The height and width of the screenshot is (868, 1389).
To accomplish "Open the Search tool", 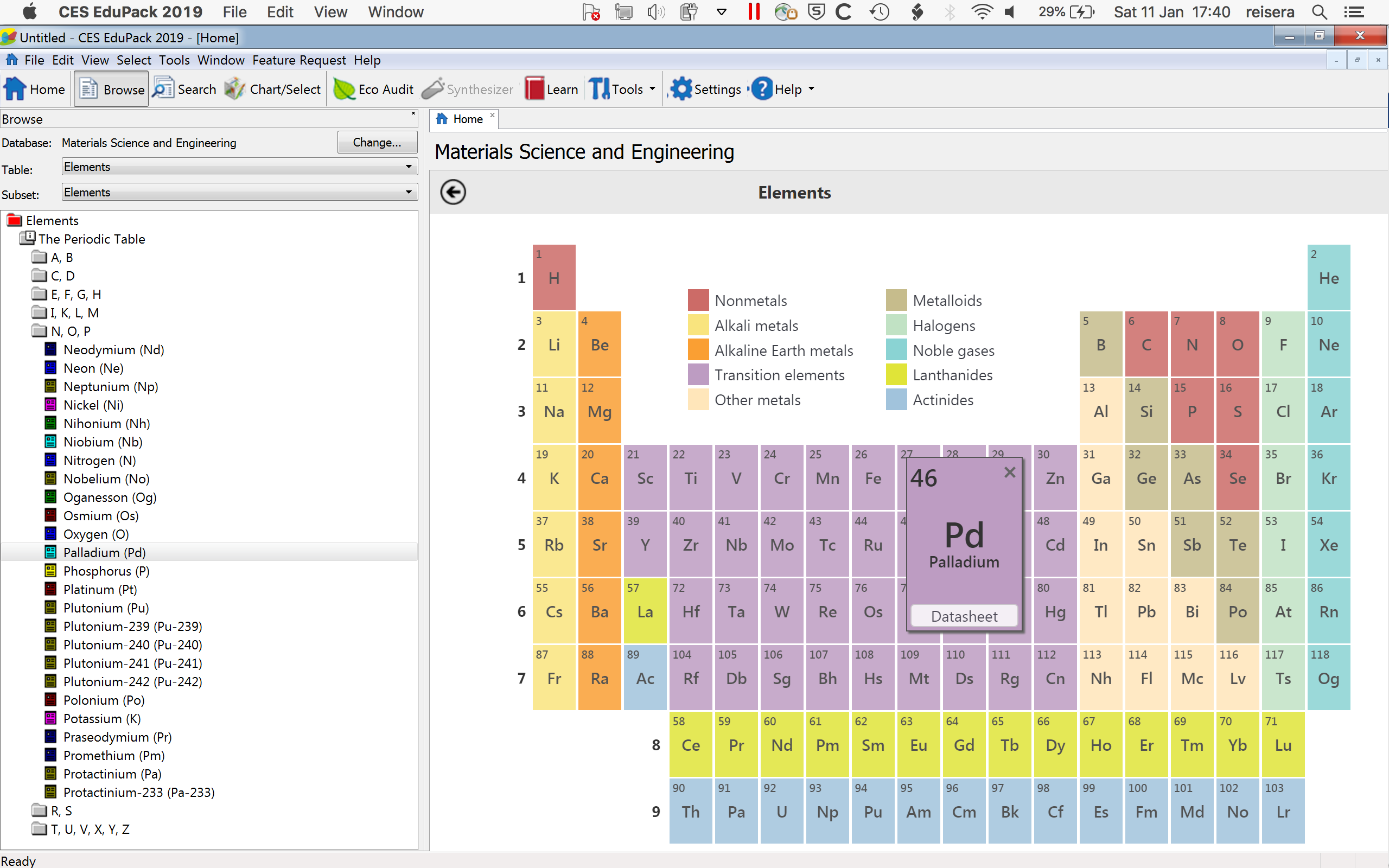I will (184, 89).
